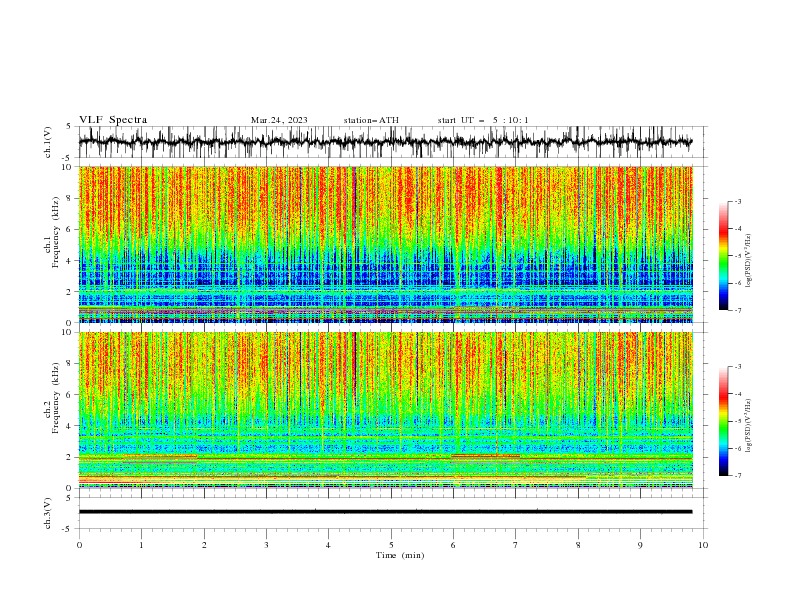The height and width of the screenshot is (612, 792).
Task: Click the ch.1 frequency tick label "6"
Action: [70, 229]
